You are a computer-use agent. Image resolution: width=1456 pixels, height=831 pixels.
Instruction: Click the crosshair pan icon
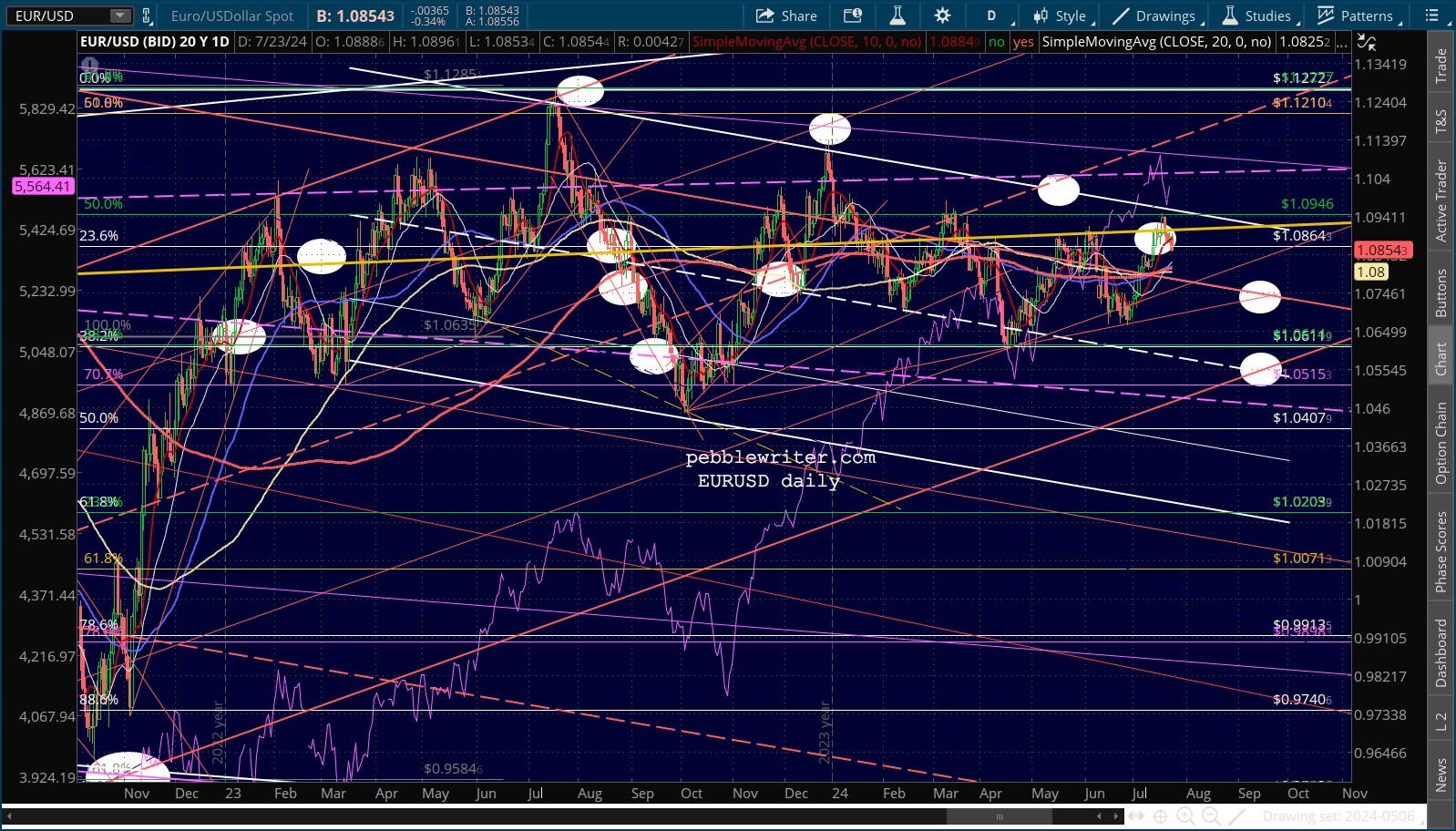point(1161,816)
